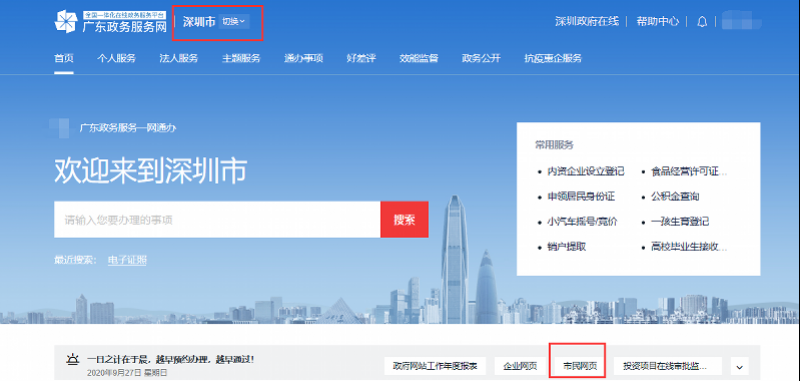Open the 通办事项 navigation item
The width and height of the screenshot is (800, 381).
304,58
